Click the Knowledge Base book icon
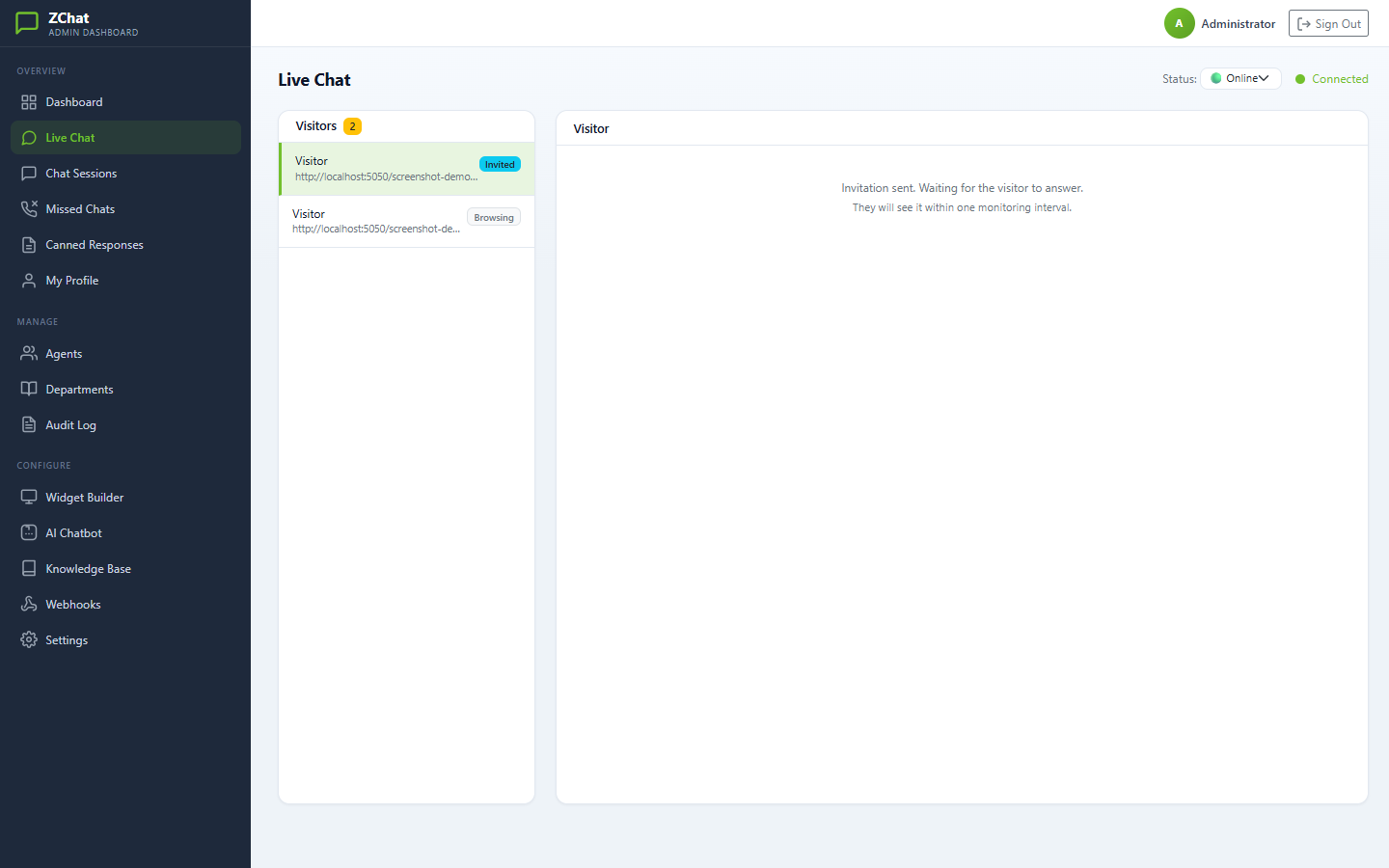This screenshot has height=868, width=1389. coord(29,569)
